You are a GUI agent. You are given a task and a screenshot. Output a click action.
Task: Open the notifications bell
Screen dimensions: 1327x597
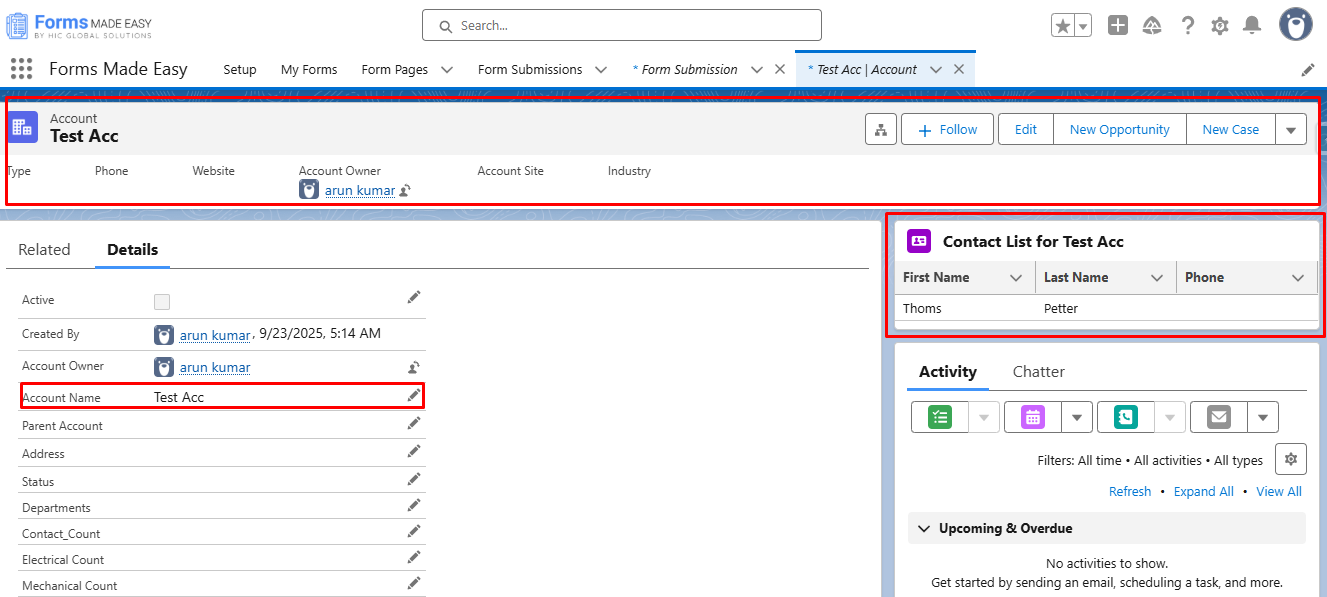(1251, 26)
